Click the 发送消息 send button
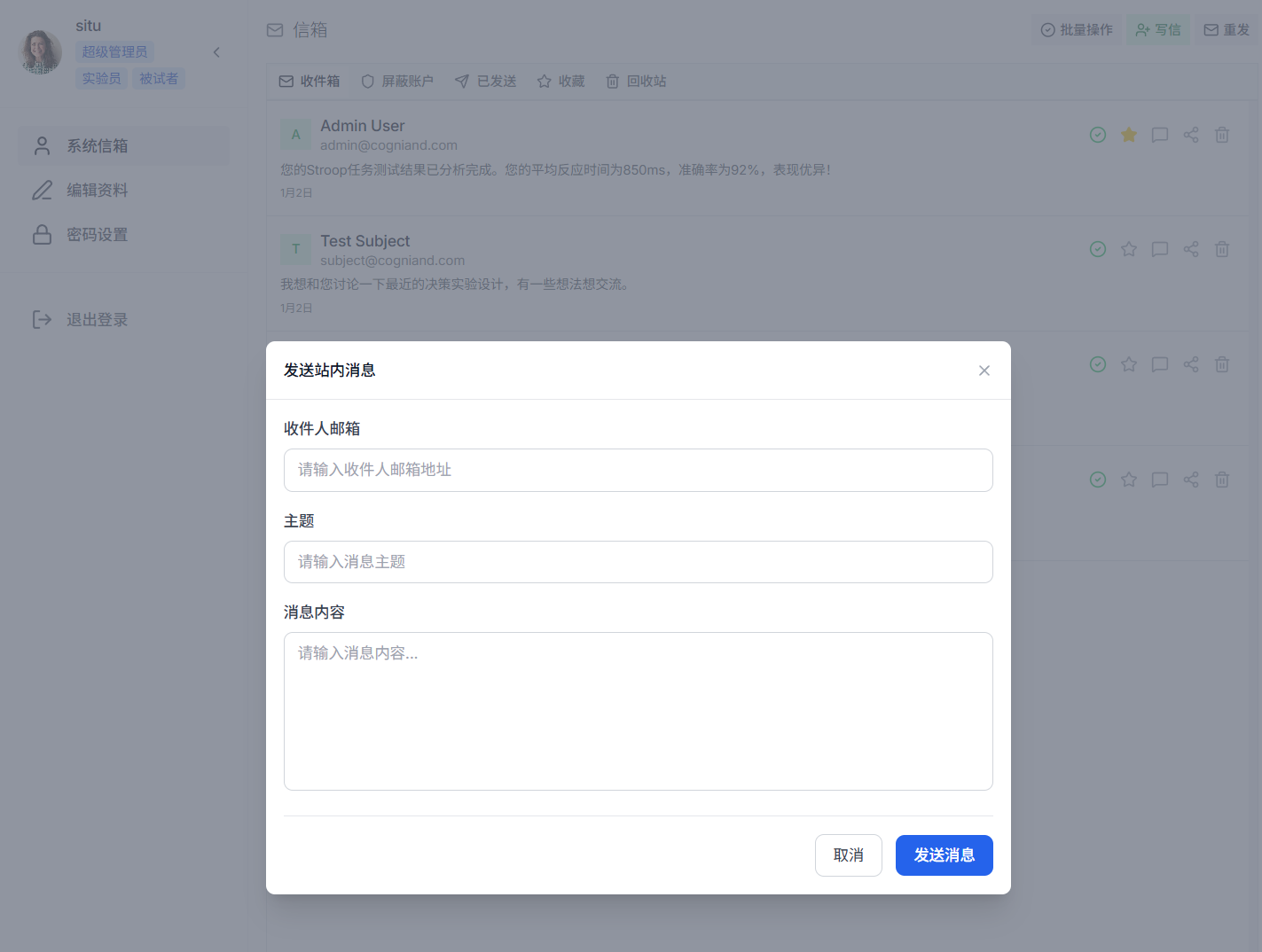1262x952 pixels. click(x=944, y=855)
